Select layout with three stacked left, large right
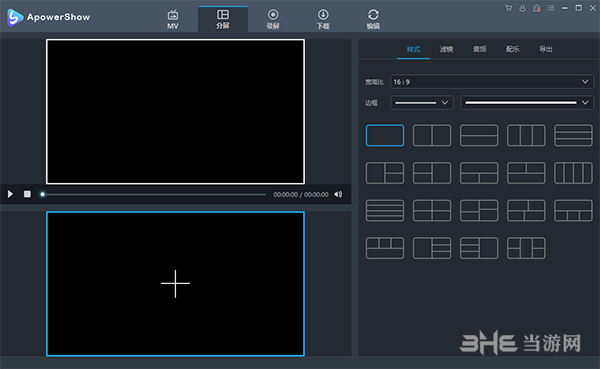Image resolution: width=600 pixels, height=369 pixels. click(479, 248)
